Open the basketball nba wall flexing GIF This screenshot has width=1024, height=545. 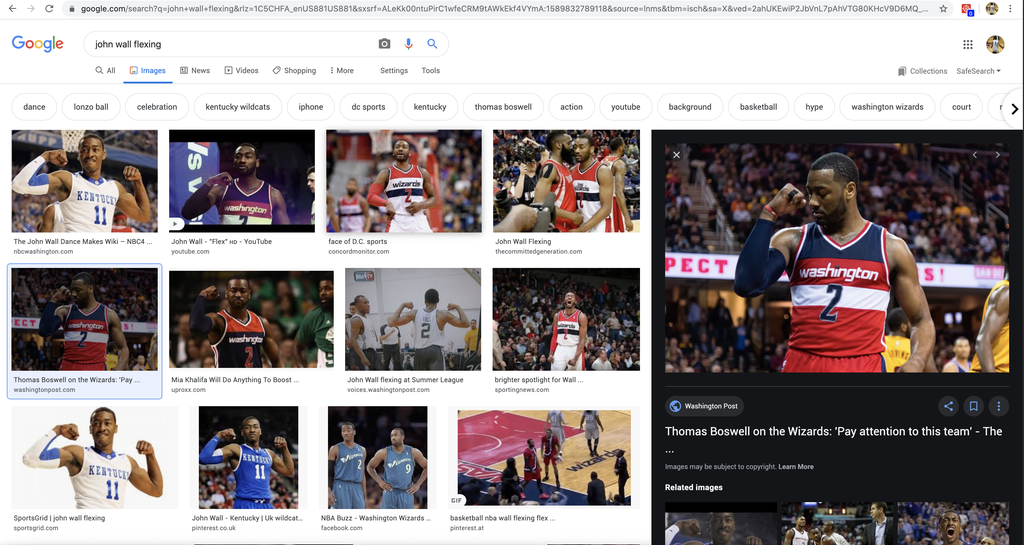click(544, 458)
